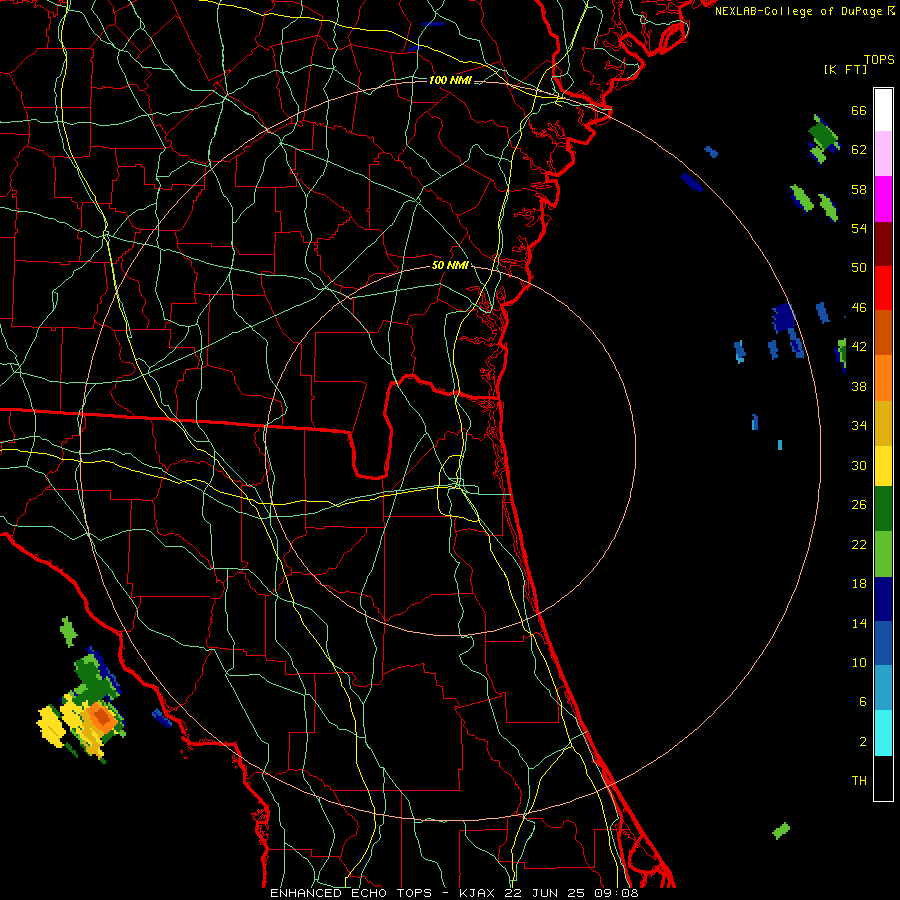
Task: Select the bright red legend band
Action: tap(883, 288)
